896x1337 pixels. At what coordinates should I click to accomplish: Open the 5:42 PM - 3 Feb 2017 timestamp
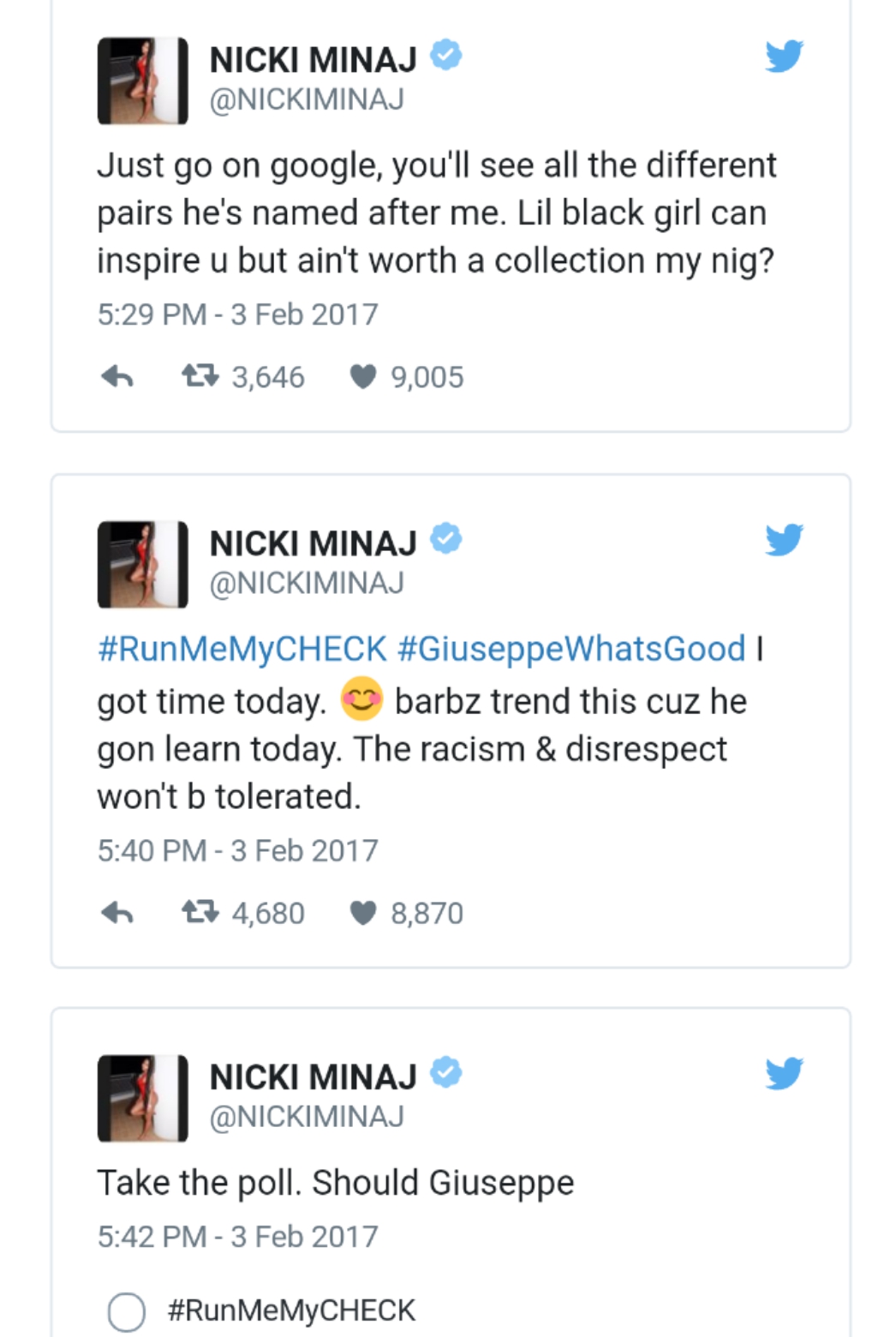coord(237,1236)
